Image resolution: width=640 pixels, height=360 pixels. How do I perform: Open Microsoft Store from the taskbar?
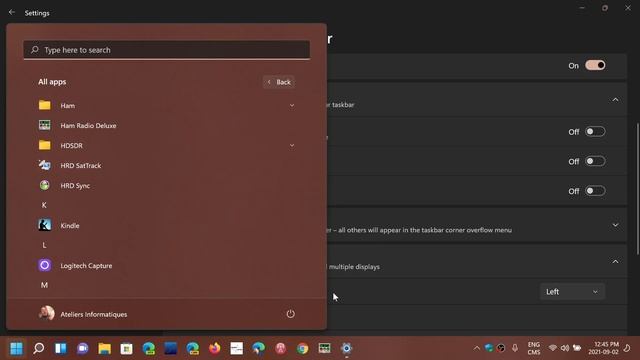point(127,348)
